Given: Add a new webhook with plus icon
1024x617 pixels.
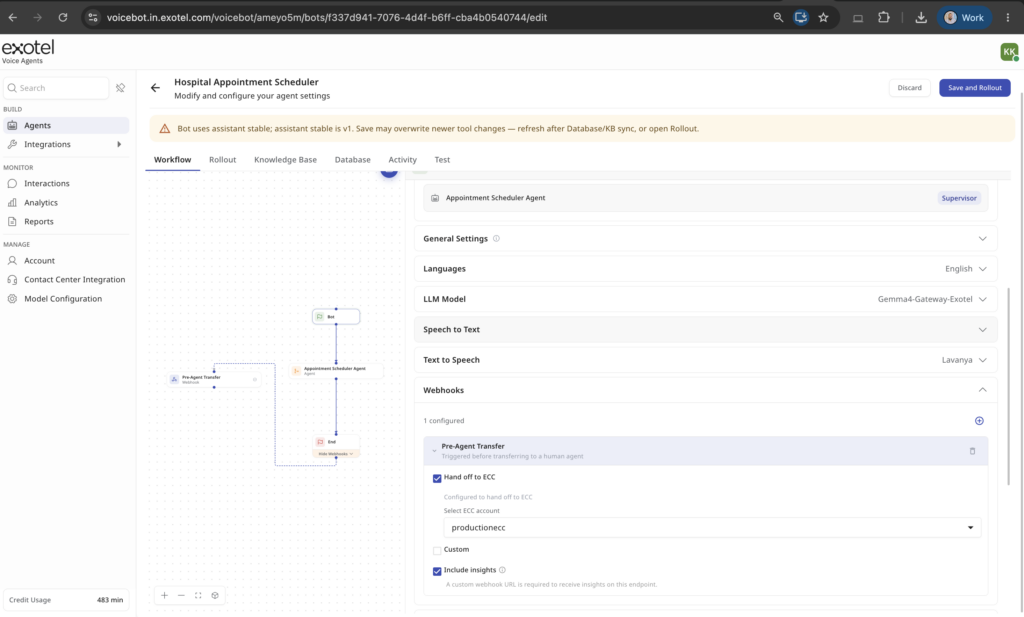Looking at the screenshot, I should (x=979, y=421).
